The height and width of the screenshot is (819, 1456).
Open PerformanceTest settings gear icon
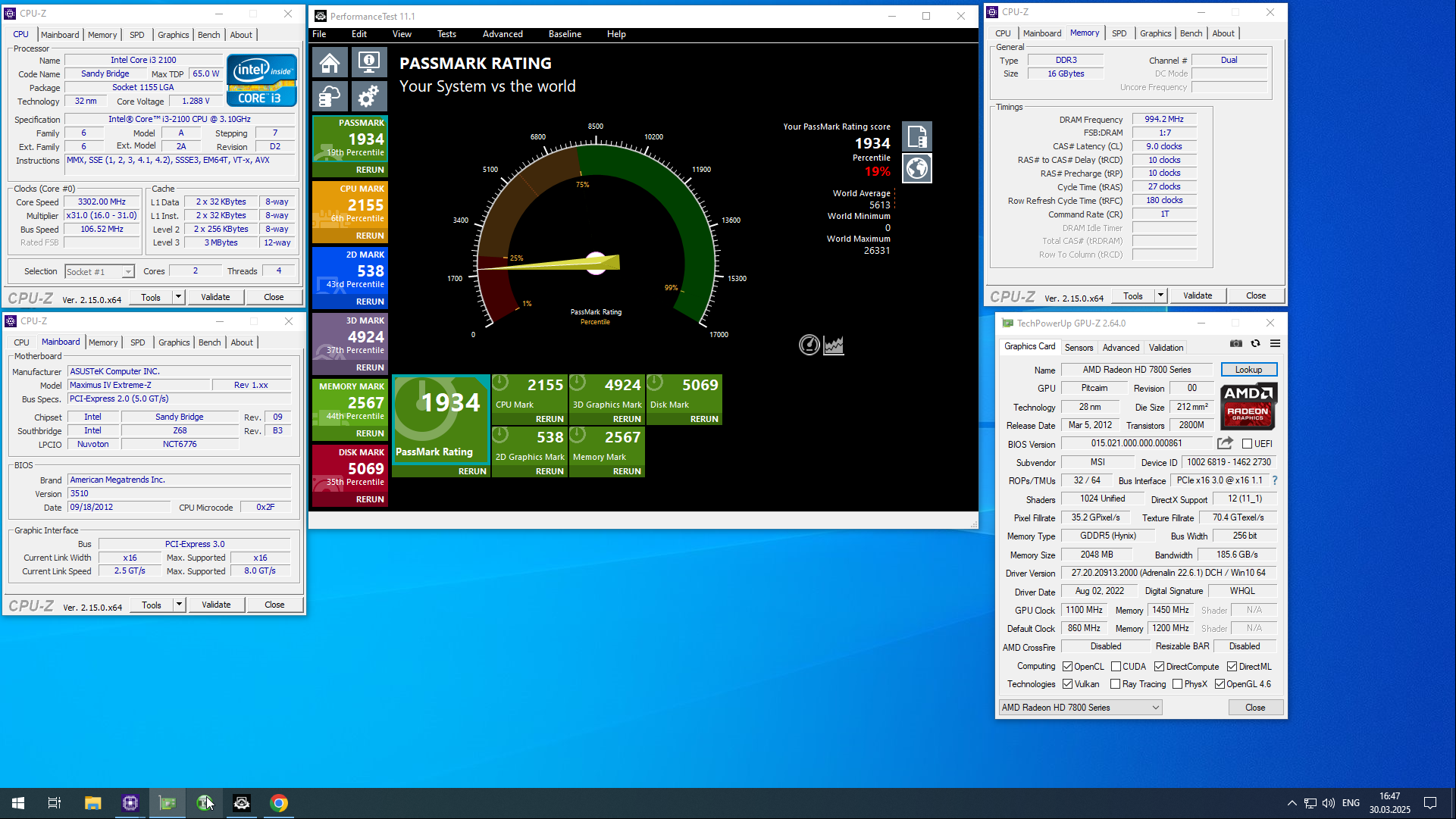(x=369, y=96)
